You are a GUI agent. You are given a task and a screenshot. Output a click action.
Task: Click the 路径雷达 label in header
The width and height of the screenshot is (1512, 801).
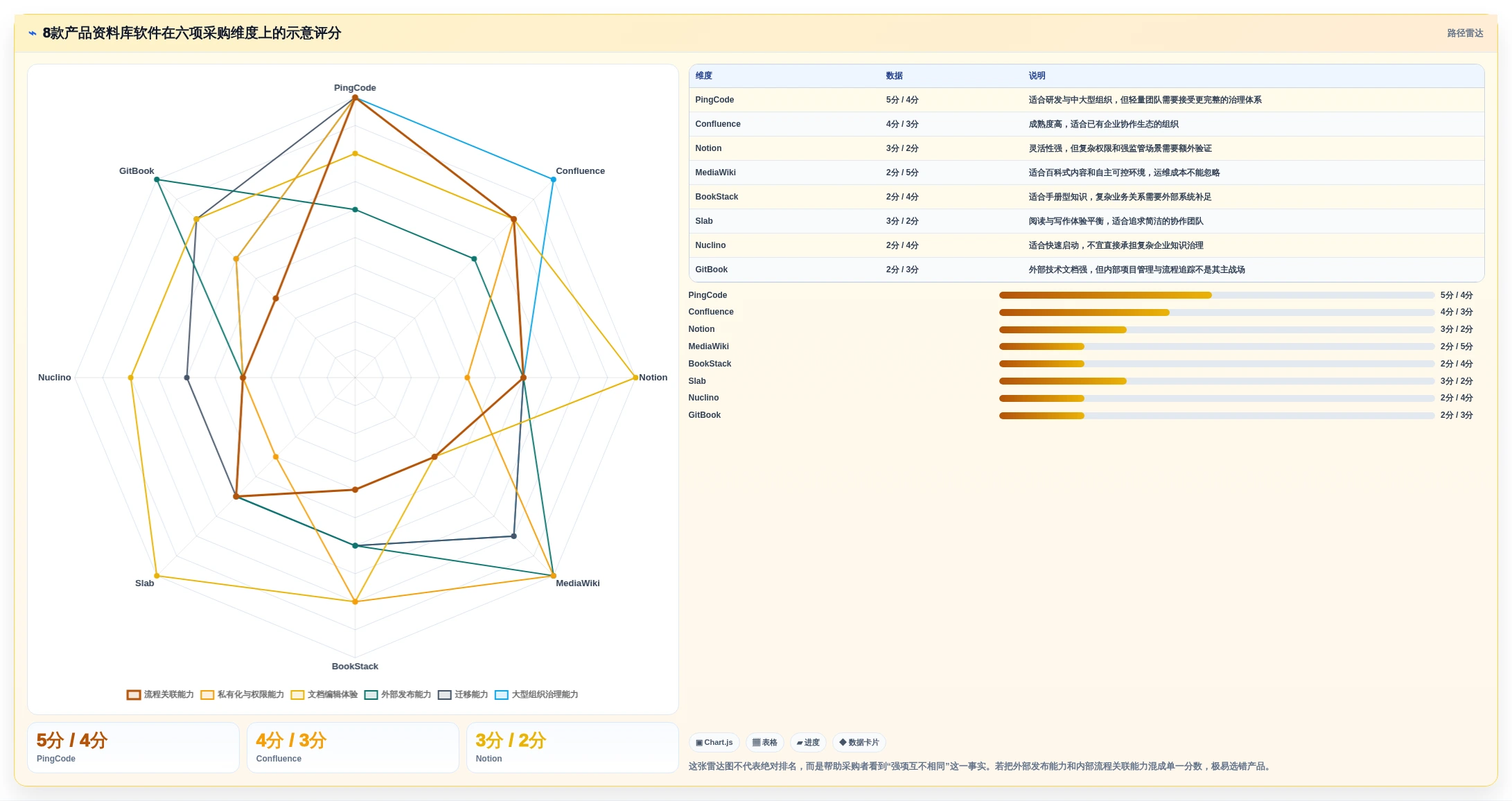click(x=1465, y=33)
